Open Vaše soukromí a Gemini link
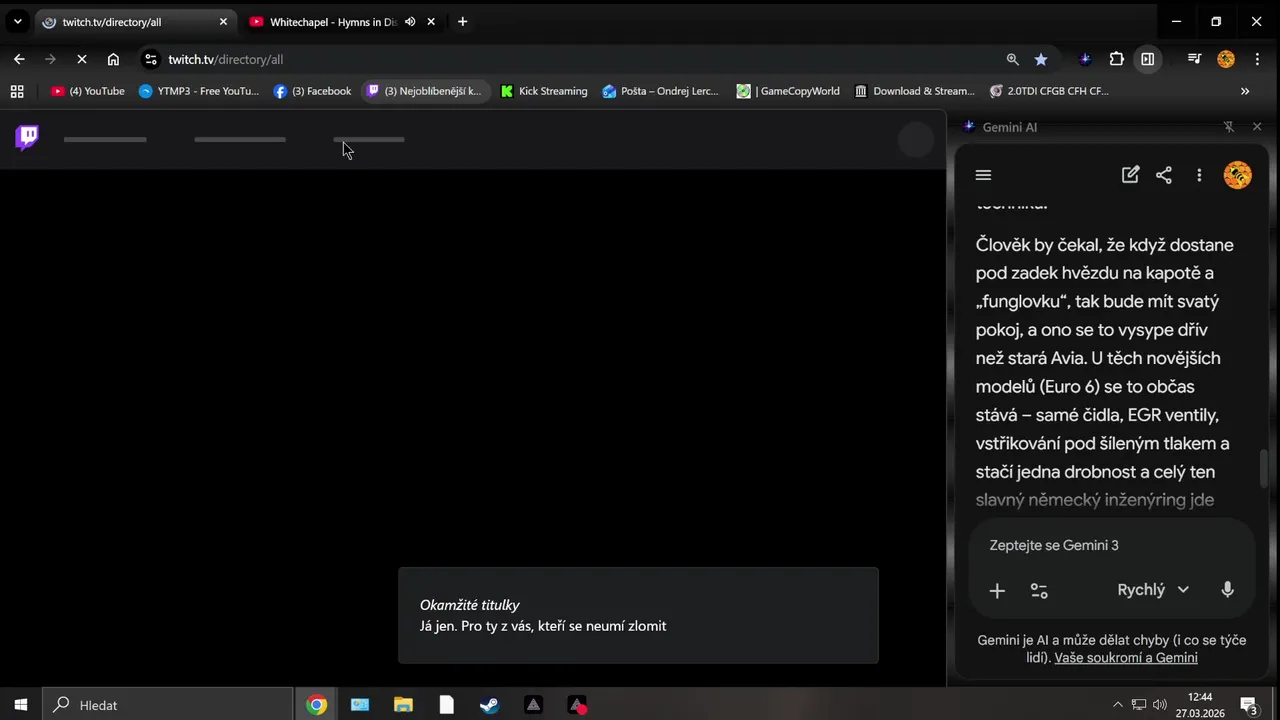Screen dimensions: 1280x720 tap(1126, 657)
